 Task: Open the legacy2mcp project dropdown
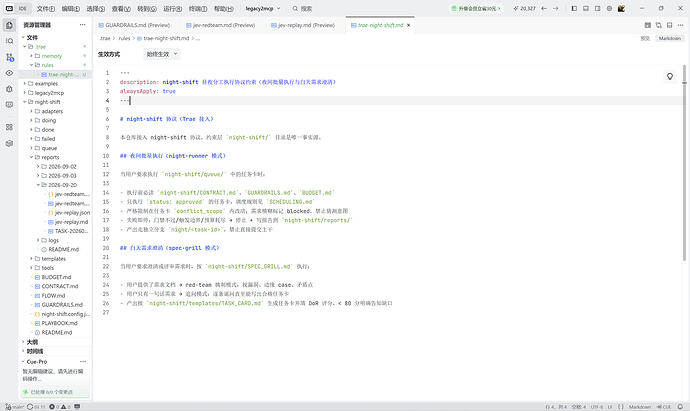263,8
